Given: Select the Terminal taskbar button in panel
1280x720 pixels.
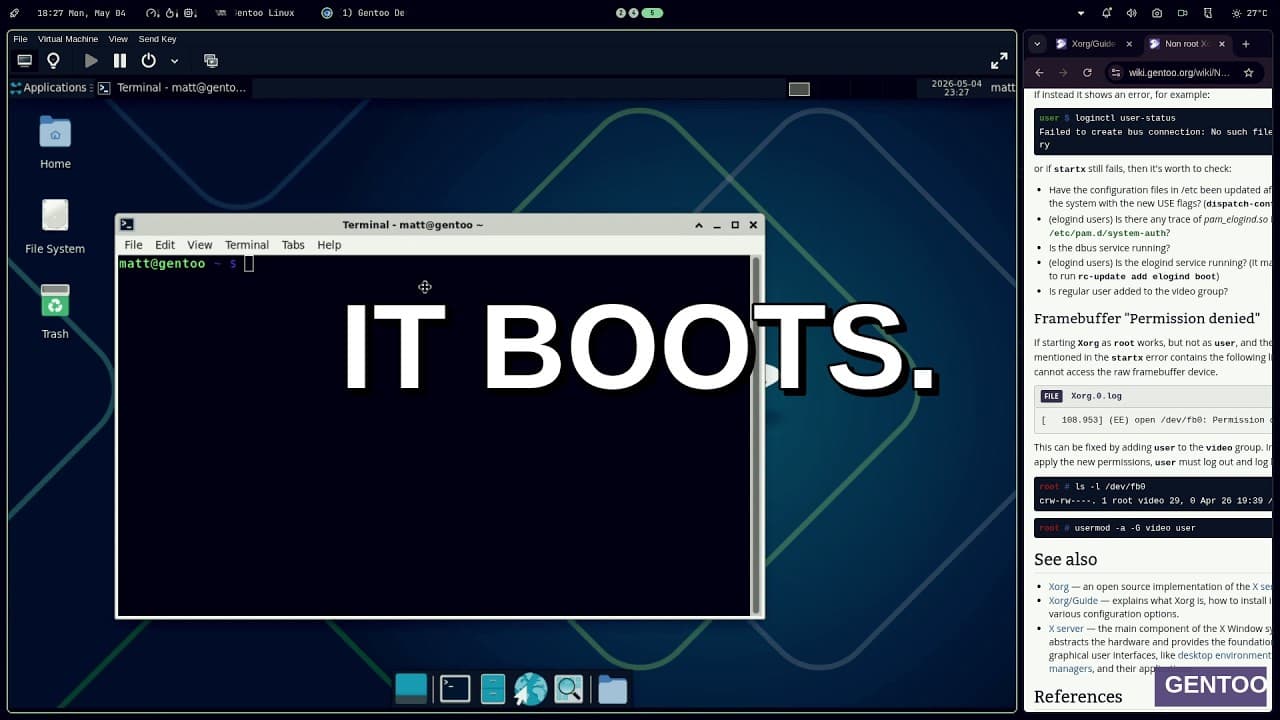Looking at the screenshot, I should click(x=172, y=88).
